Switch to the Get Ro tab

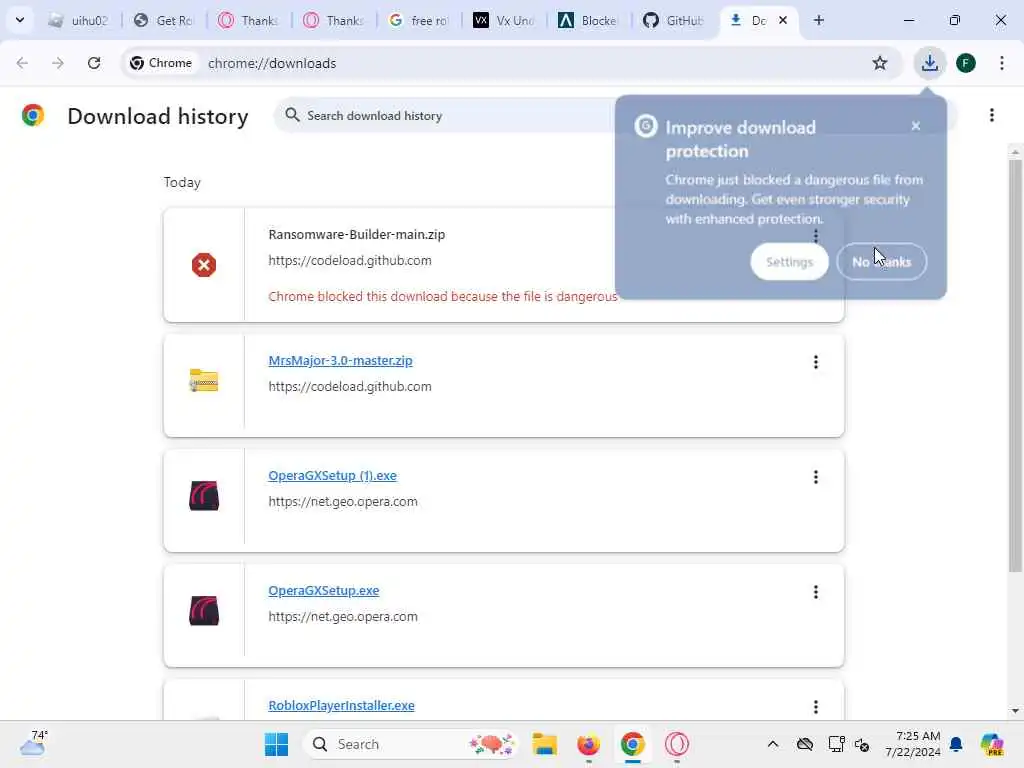(x=163, y=20)
